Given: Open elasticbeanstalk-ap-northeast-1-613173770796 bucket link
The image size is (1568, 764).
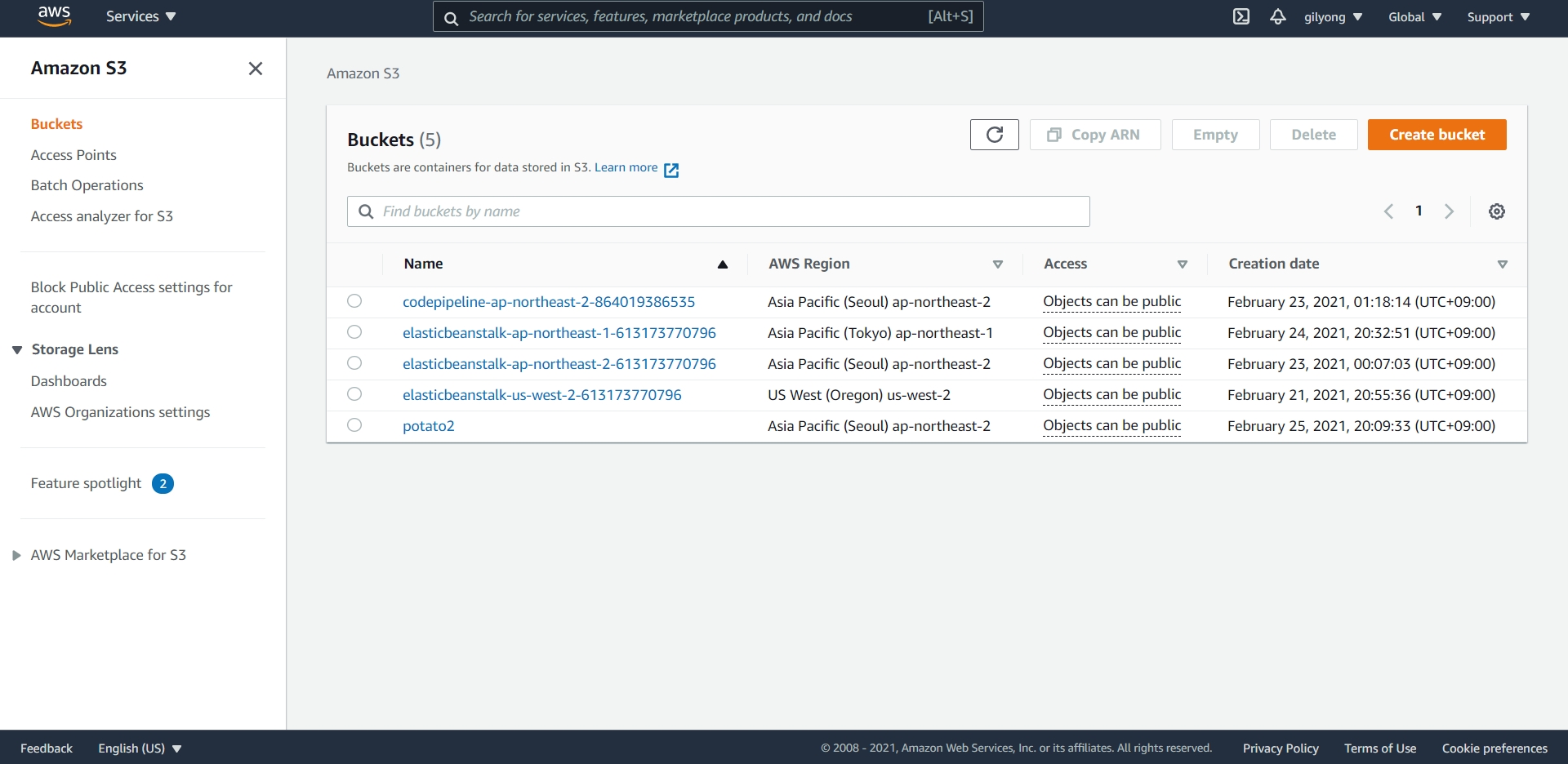Looking at the screenshot, I should click(559, 333).
